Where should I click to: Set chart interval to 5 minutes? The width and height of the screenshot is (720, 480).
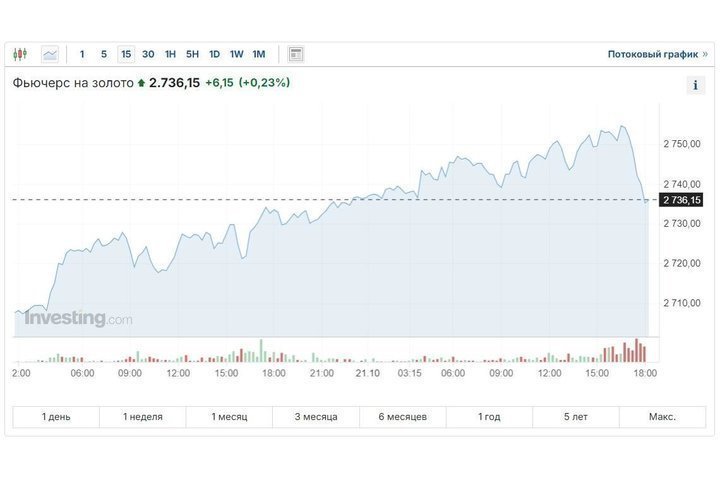[104, 54]
